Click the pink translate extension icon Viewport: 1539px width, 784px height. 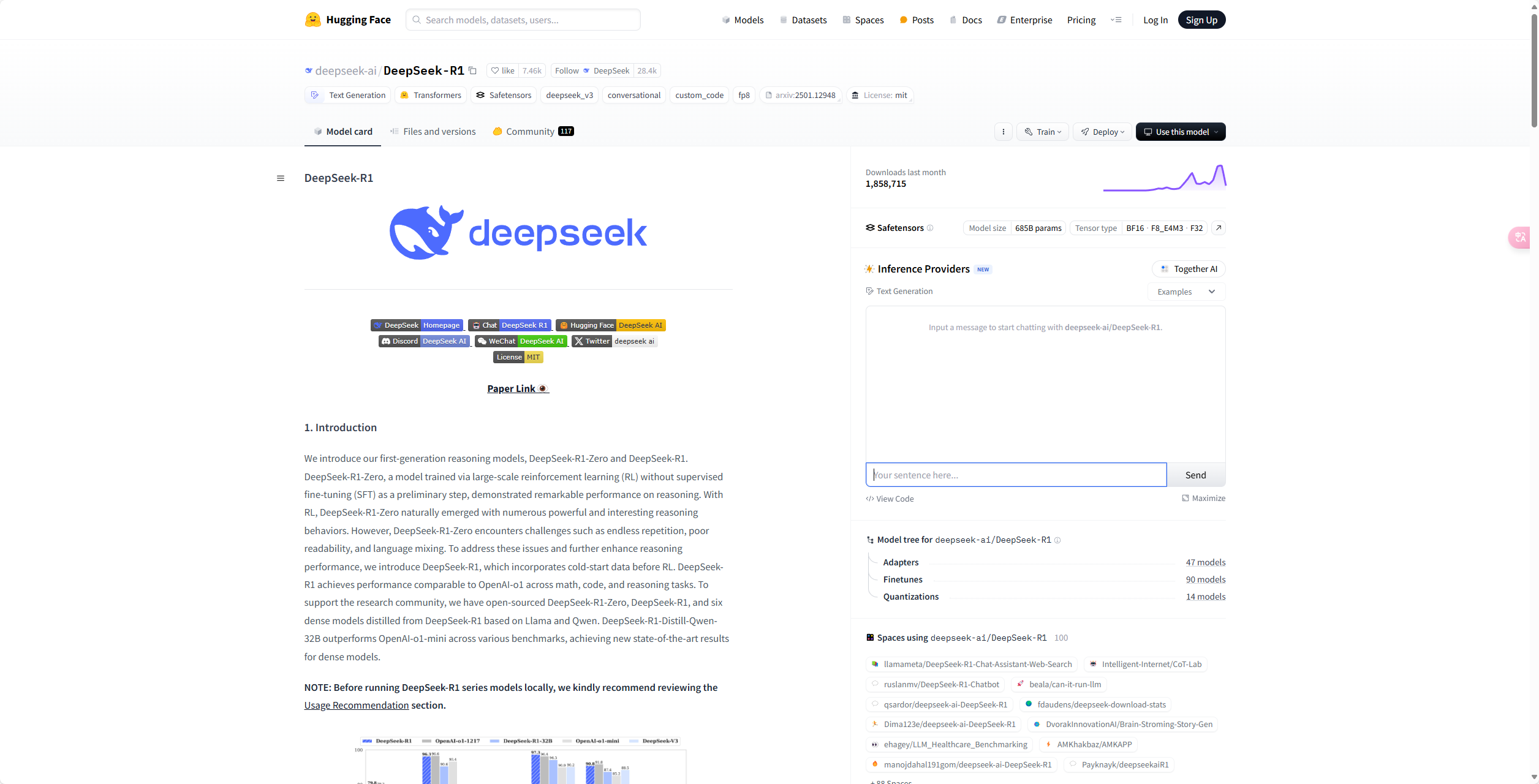1520,237
